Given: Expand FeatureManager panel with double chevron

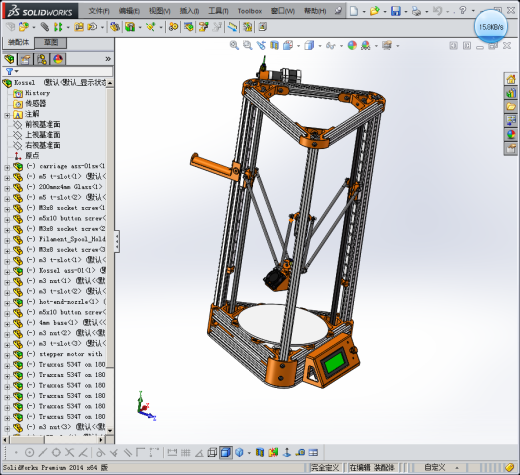Looking at the screenshot, I should tap(108, 59).
